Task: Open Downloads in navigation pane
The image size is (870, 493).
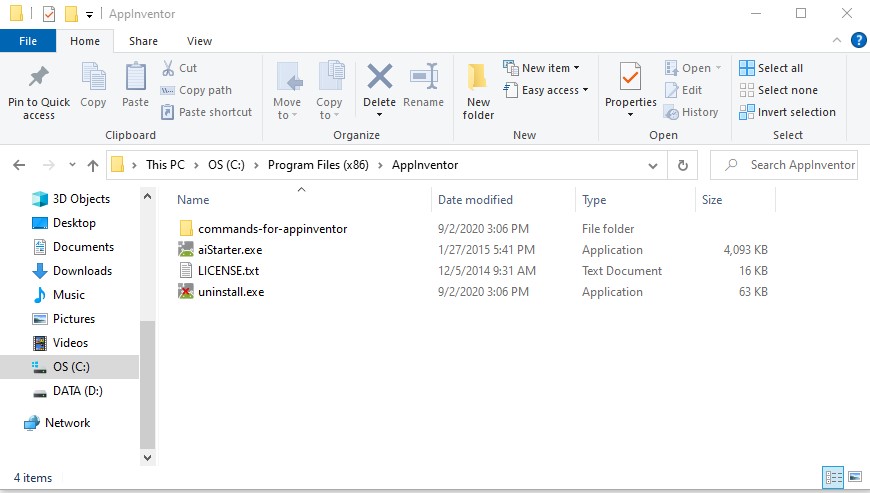Action: (x=82, y=271)
